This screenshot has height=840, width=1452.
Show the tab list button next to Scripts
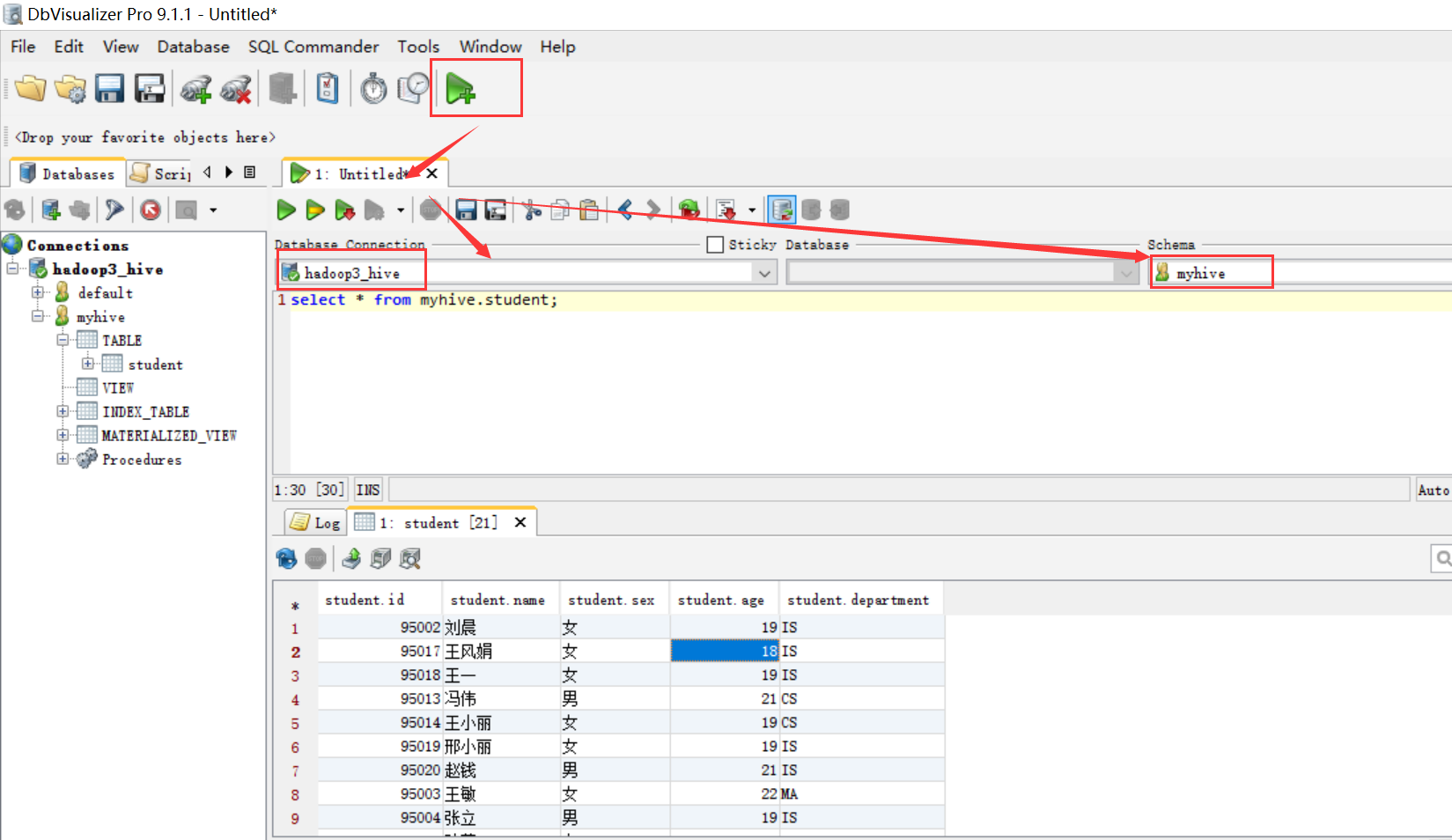tap(250, 173)
